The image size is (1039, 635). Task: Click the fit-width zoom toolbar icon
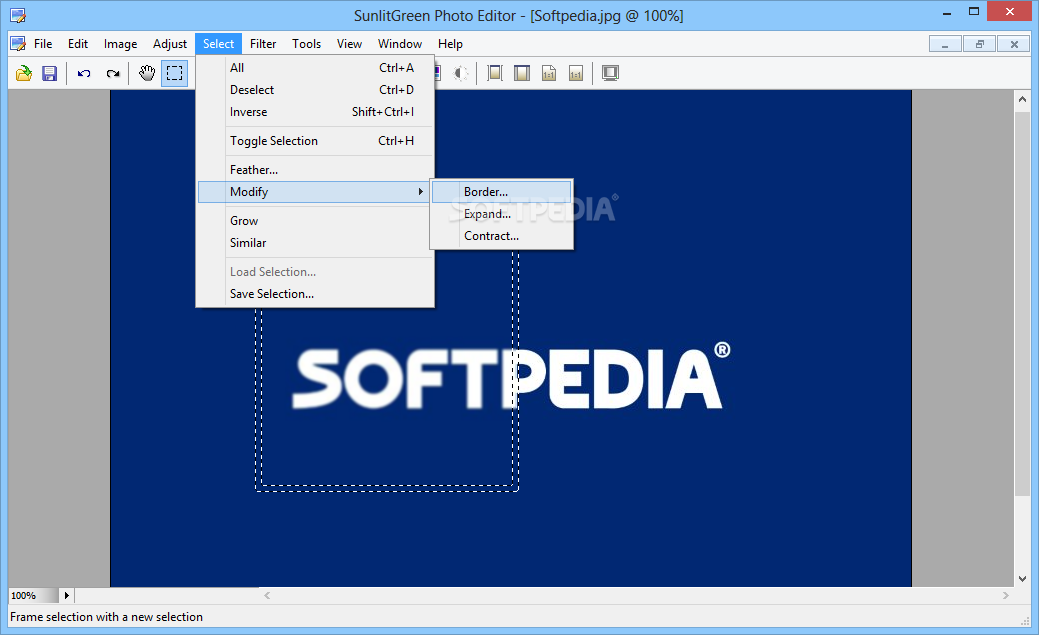[495, 73]
